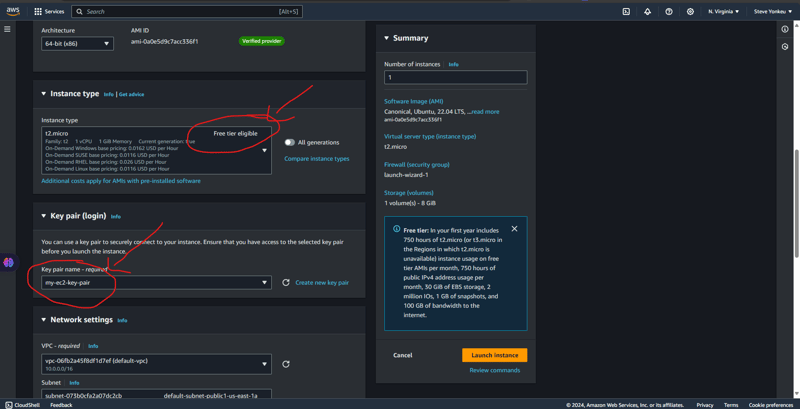Open the clock-style panel icon at right edge
The height and width of the screenshot is (409, 800).
(785, 47)
